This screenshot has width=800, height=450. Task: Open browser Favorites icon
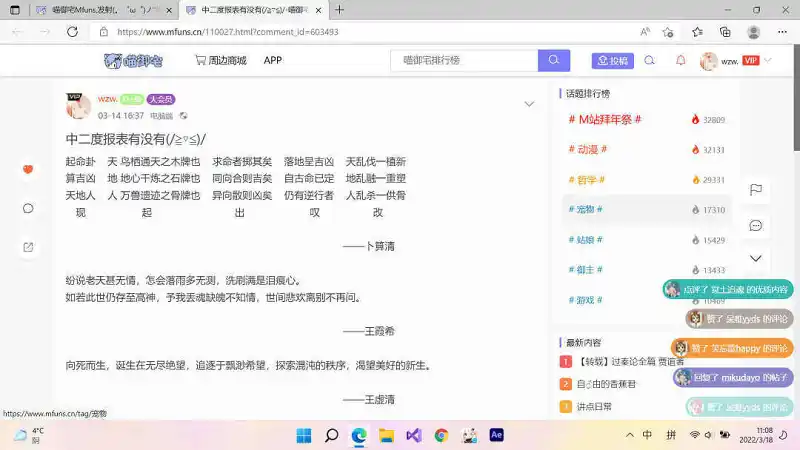point(697,32)
